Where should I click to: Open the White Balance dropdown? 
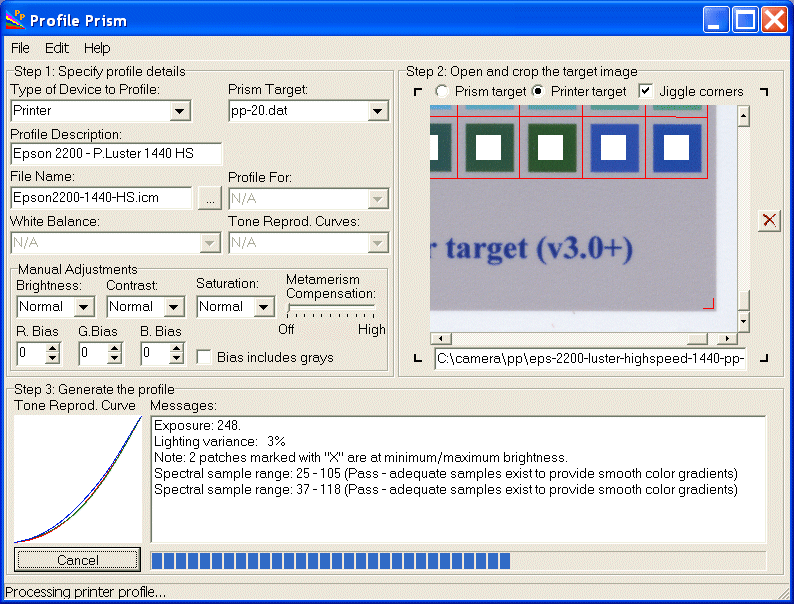click(210, 243)
